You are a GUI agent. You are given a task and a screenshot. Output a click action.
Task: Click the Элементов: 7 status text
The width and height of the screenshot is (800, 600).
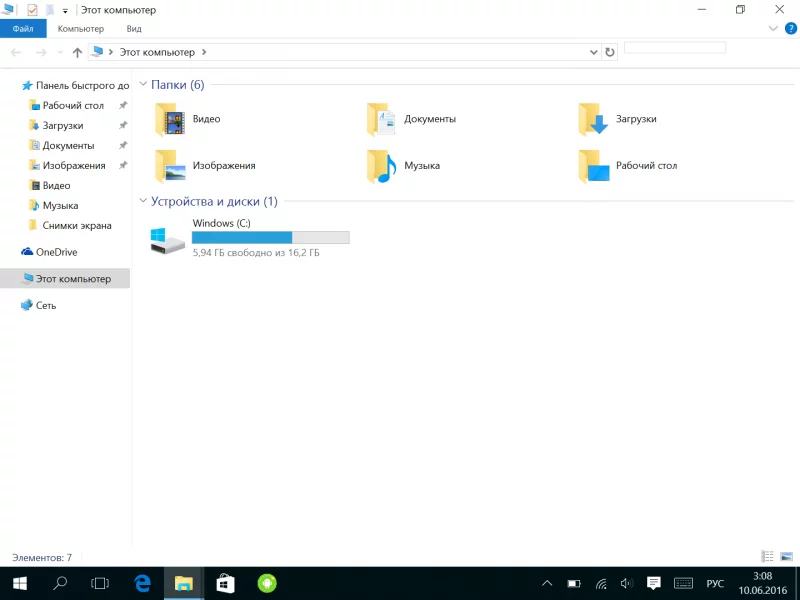42,558
